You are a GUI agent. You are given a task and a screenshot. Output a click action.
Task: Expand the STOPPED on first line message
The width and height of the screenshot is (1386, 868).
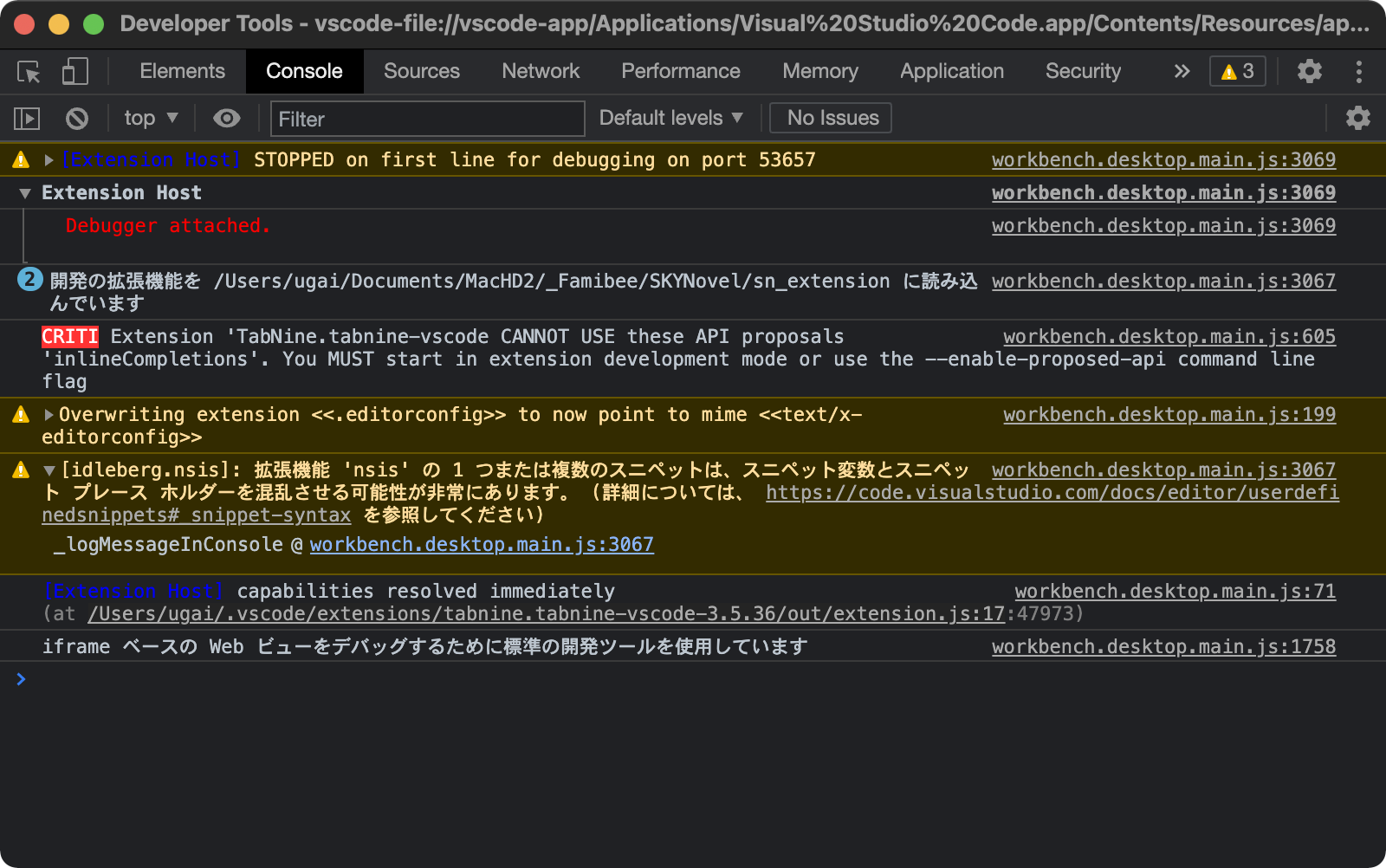pyautogui.click(x=49, y=160)
